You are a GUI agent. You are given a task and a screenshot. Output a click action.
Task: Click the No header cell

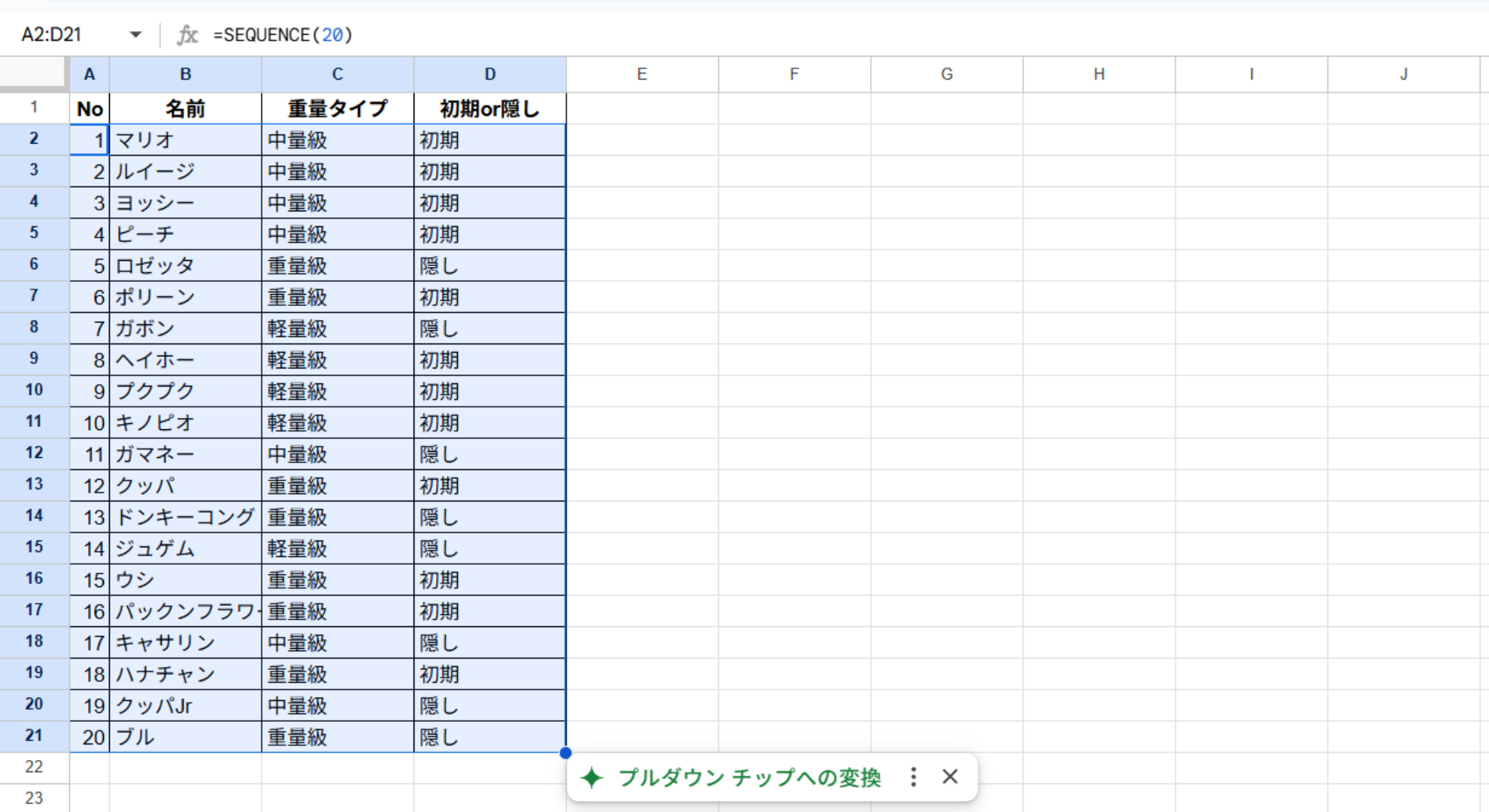89,108
